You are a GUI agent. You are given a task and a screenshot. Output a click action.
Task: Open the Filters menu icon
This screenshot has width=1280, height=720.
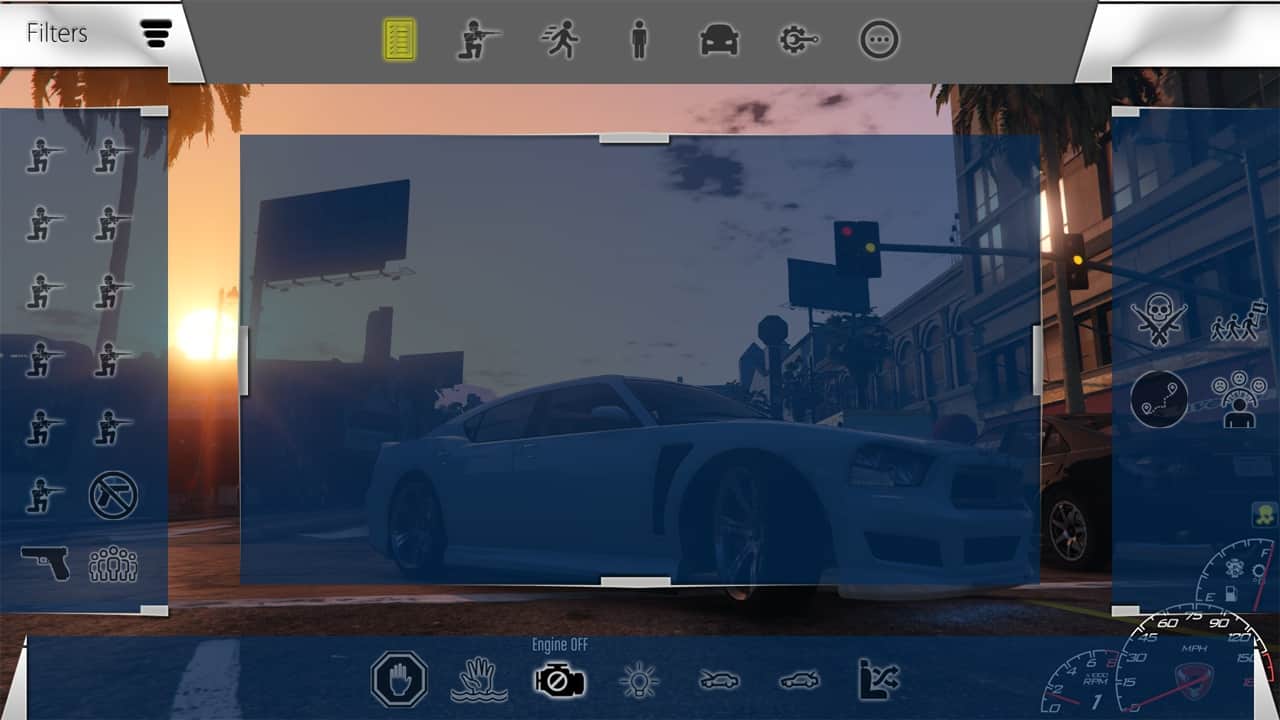[x=156, y=33]
